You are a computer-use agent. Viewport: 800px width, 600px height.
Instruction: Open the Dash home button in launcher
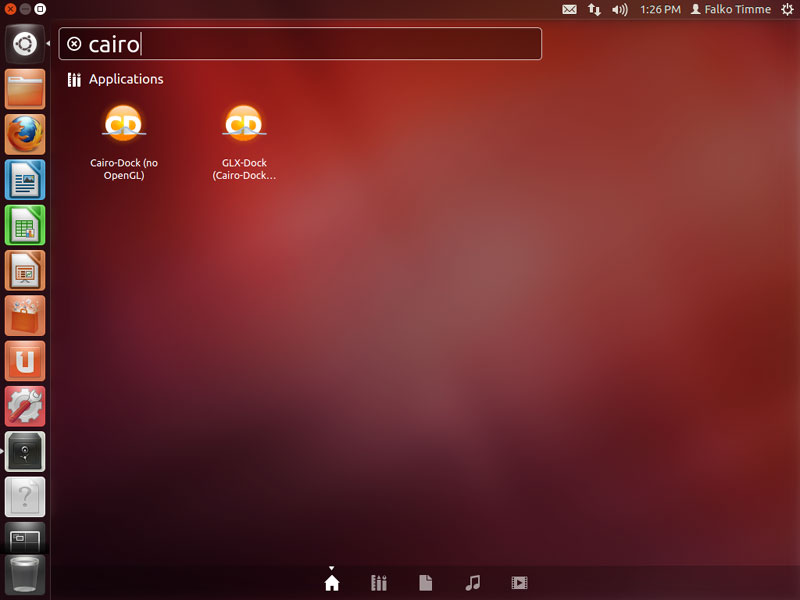pyautogui.click(x=24, y=44)
